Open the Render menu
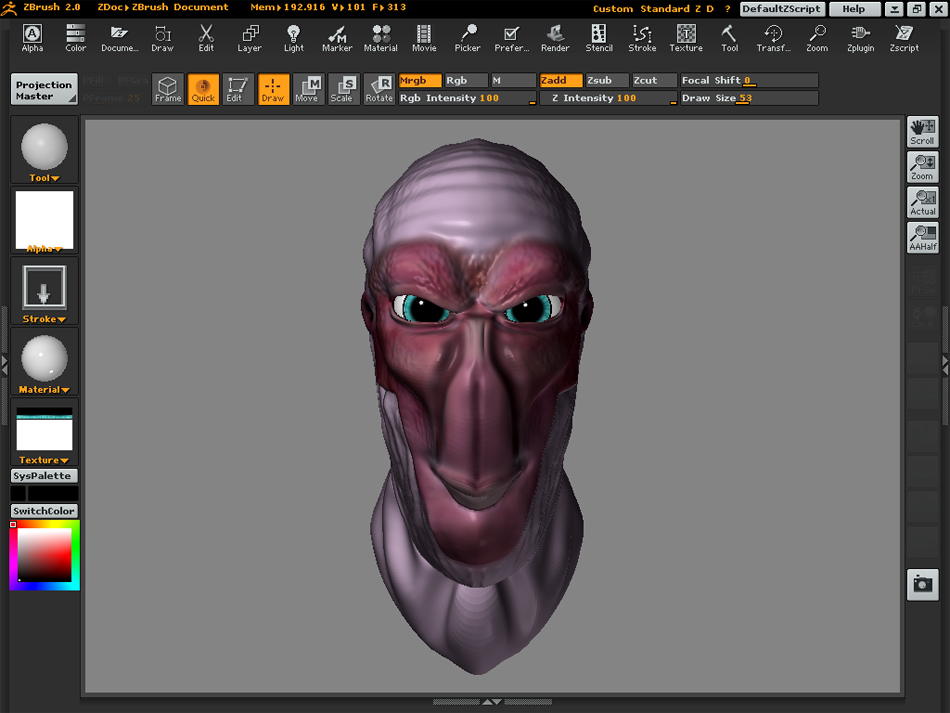950x713 pixels. coord(555,39)
